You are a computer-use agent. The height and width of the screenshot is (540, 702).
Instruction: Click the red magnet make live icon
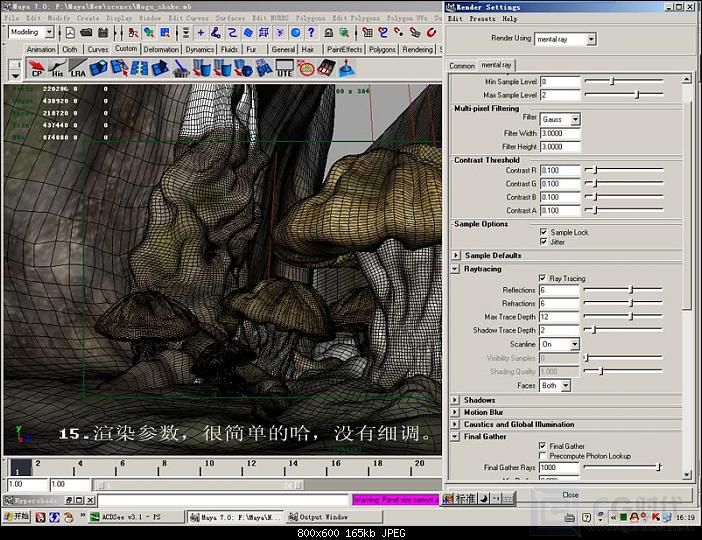tap(431, 33)
